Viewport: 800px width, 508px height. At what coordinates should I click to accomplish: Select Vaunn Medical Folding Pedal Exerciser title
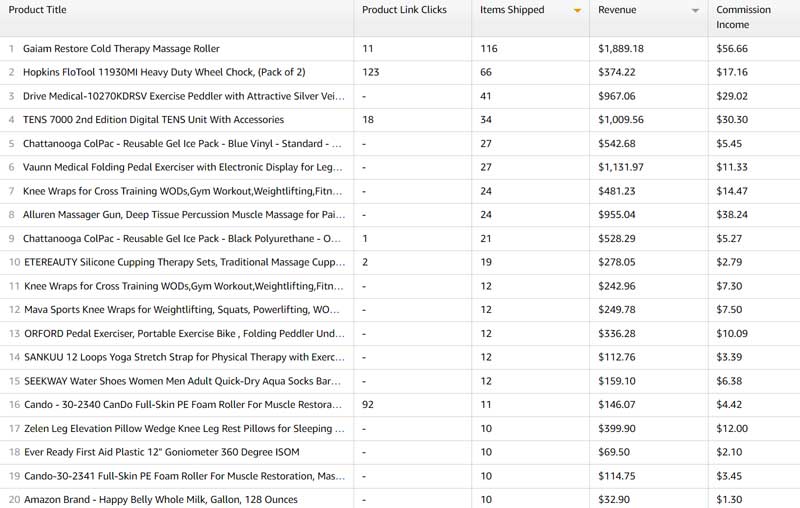tap(183, 167)
